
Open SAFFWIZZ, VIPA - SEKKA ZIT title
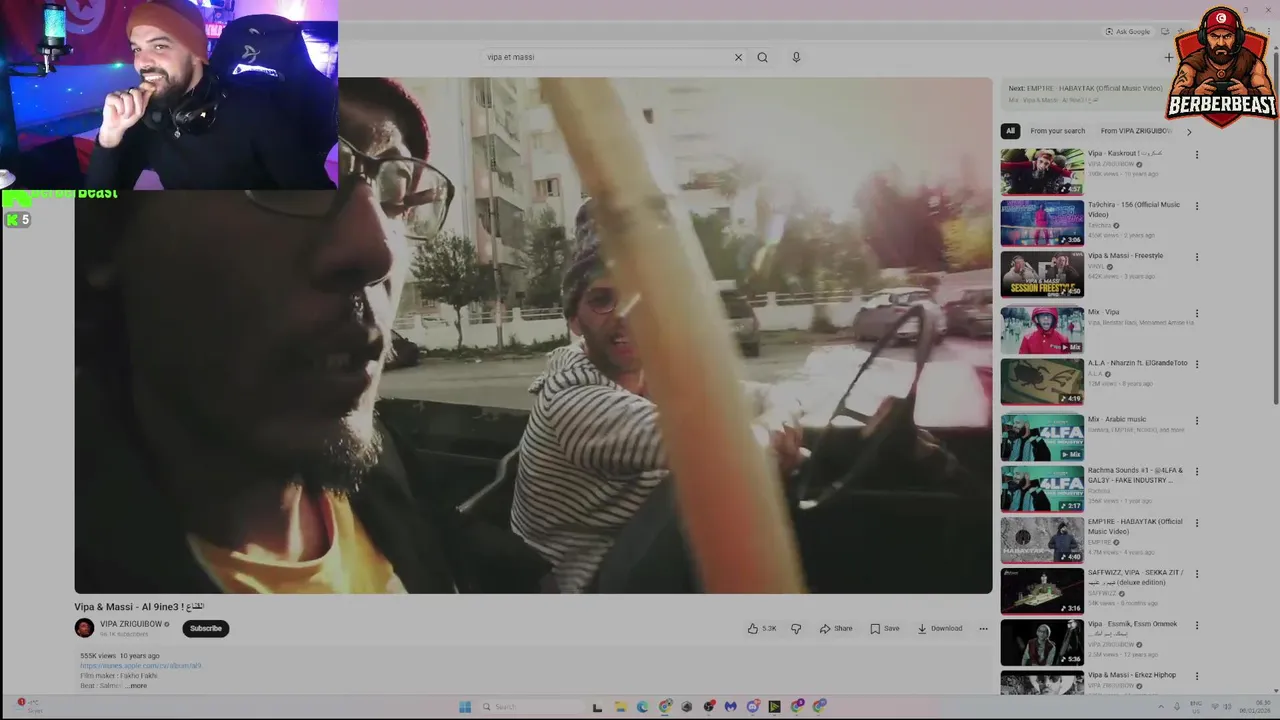1135,577
